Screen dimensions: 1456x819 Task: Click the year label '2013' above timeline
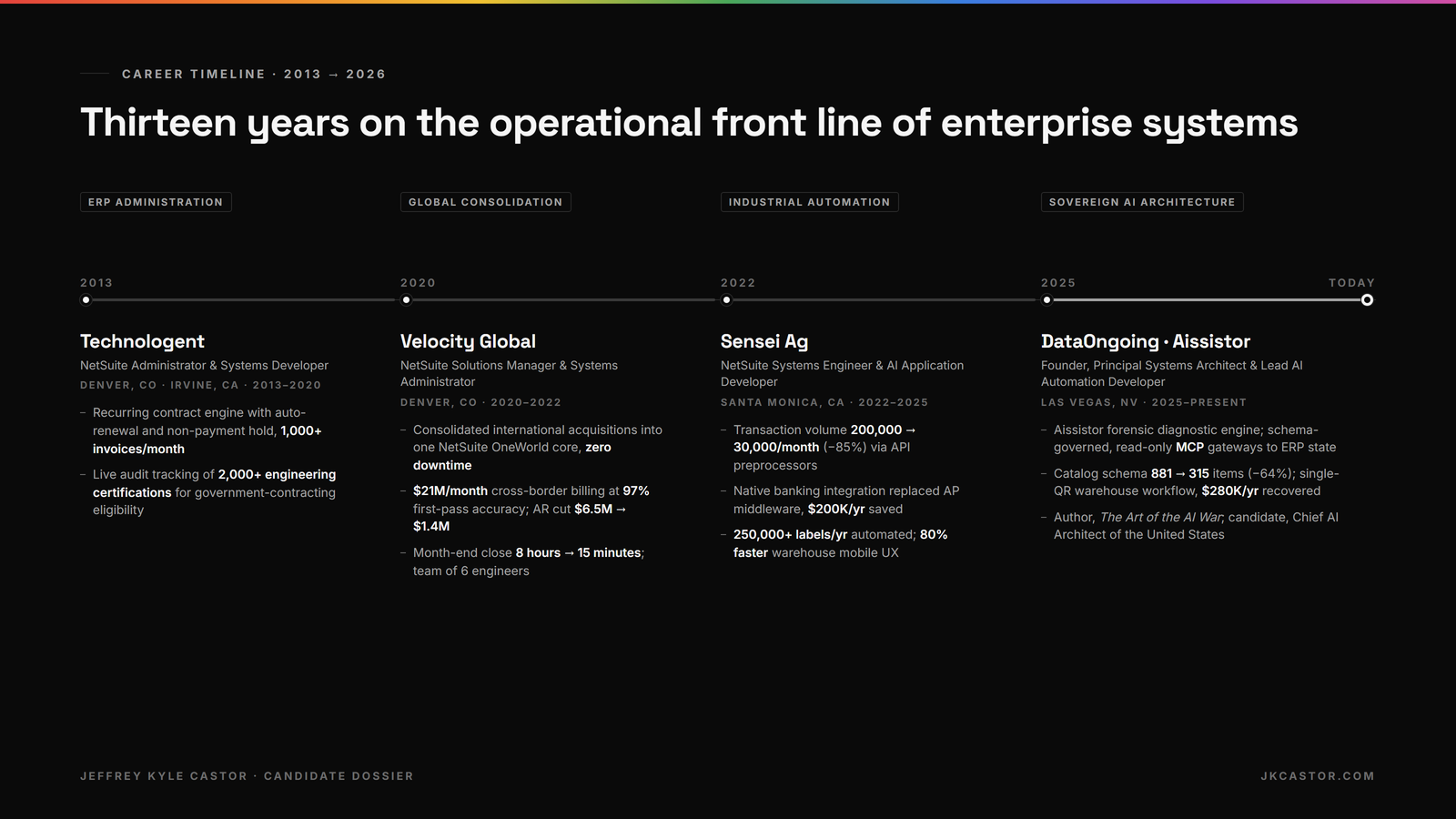coord(96,283)
